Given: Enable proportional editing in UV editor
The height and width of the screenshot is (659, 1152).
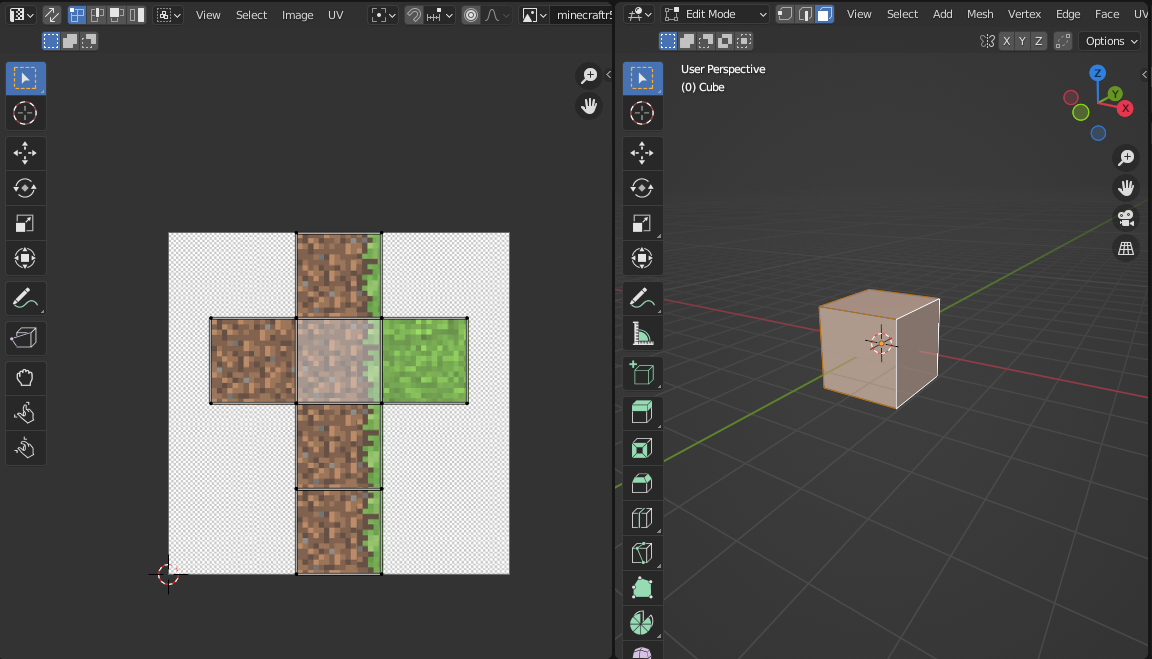Looking at the screenshot, I should [x=471, y=15].
